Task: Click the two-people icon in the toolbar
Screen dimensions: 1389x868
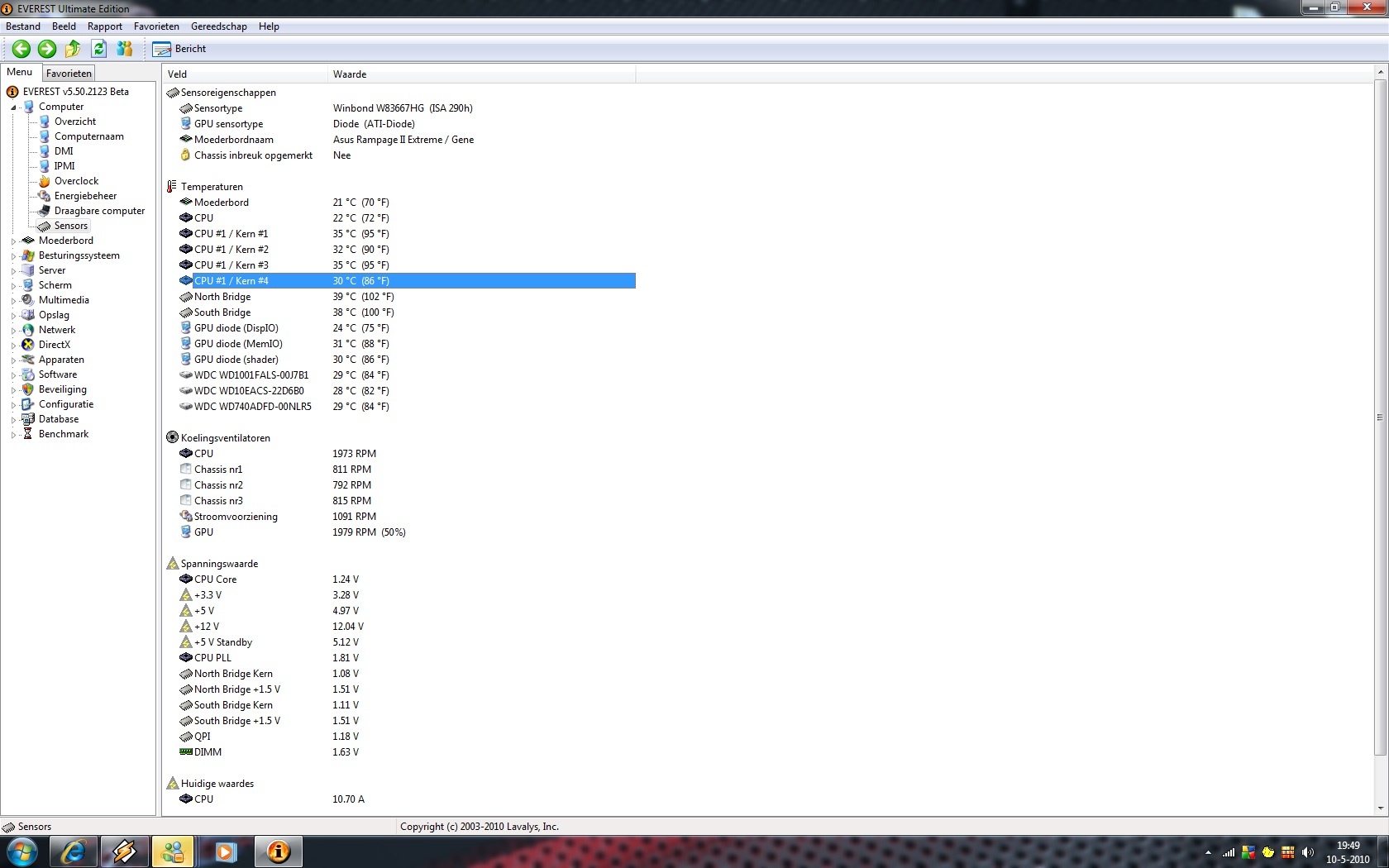Action: coord(125,49)
